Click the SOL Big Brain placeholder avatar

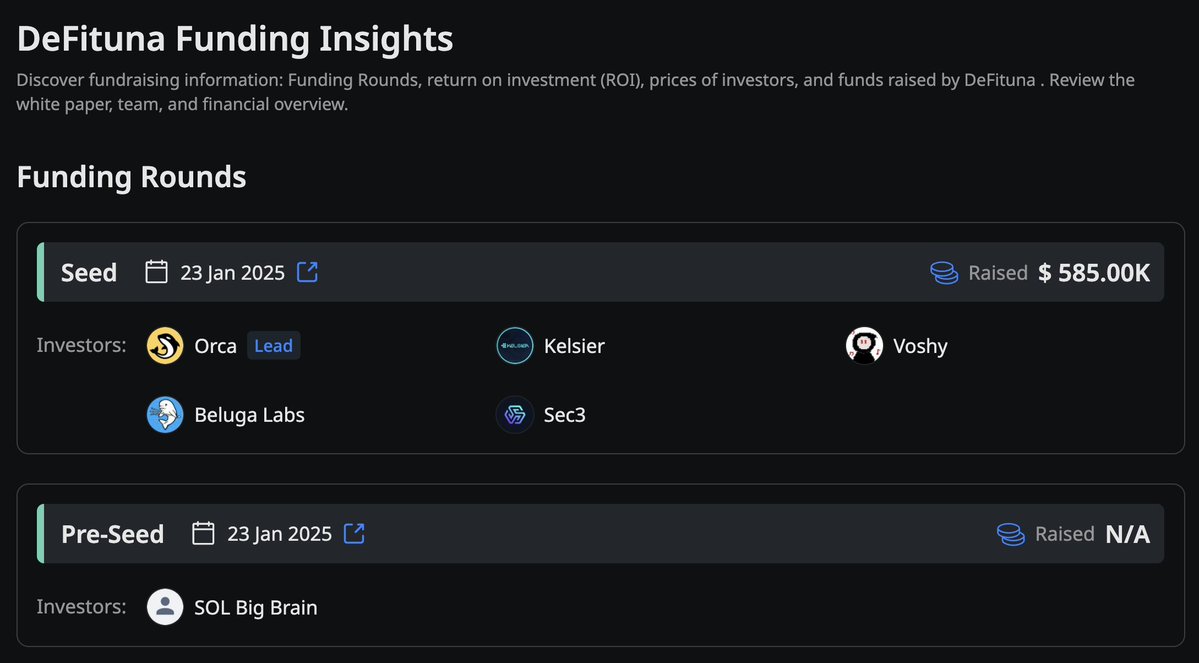(x=165, y=607)
